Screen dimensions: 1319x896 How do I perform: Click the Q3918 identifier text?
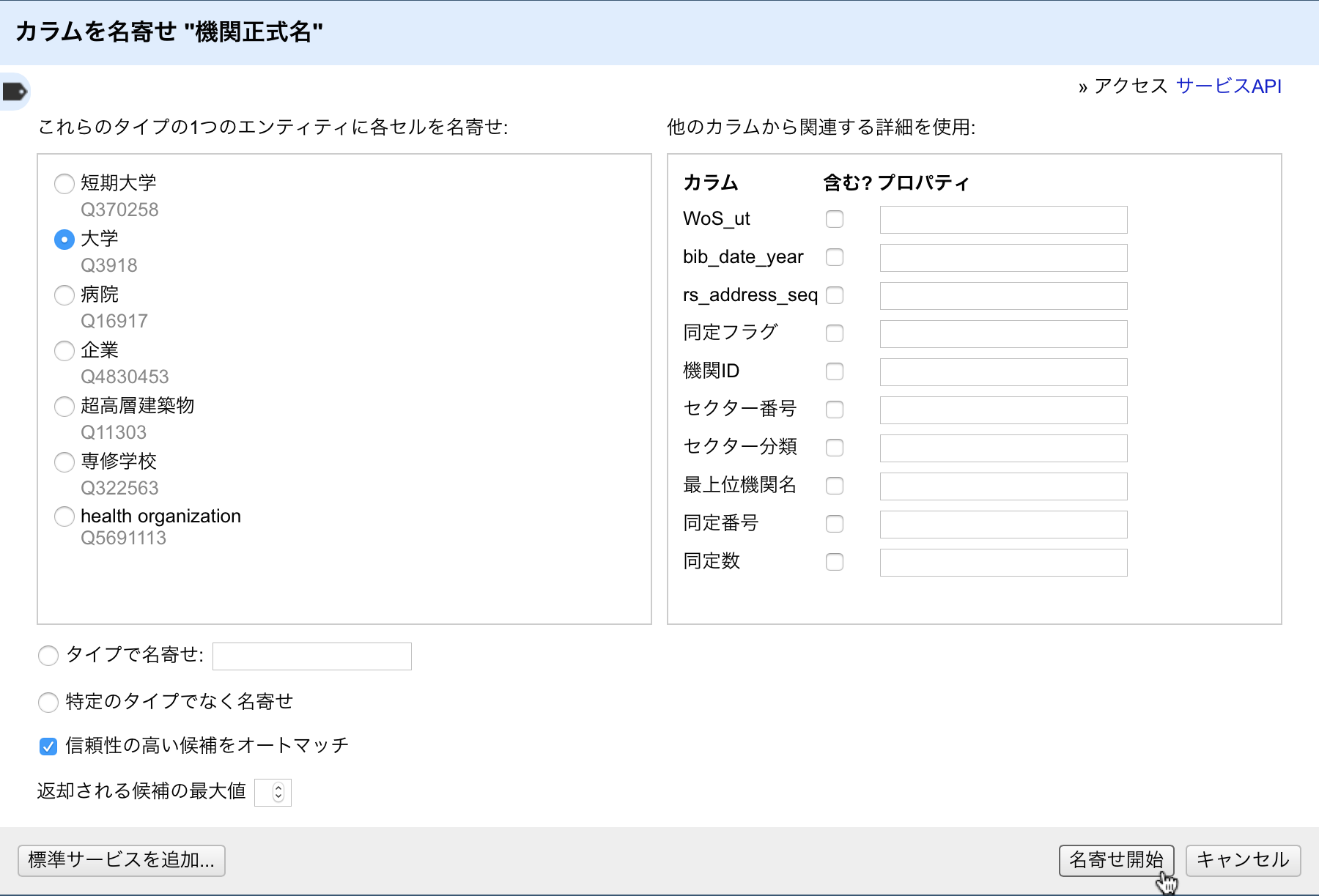pyautogui.click(x=109, y=265)
